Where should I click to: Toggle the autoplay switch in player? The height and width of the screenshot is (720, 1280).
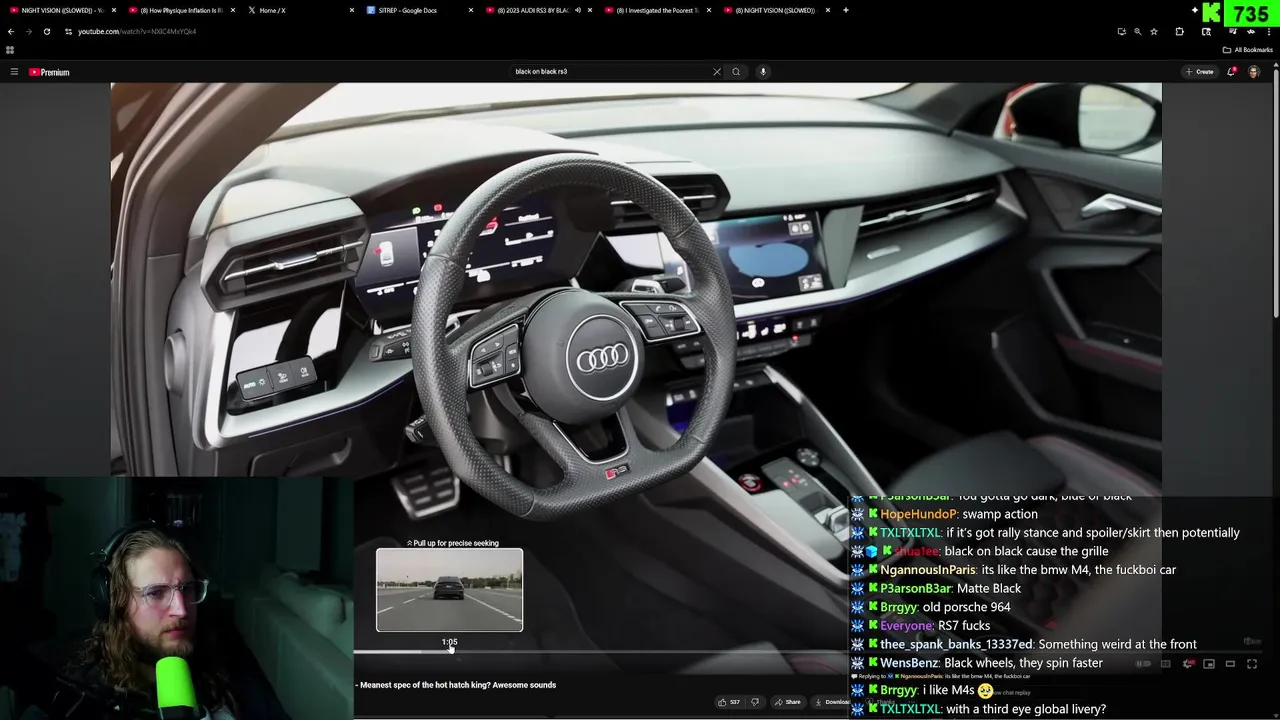click(1145, 664)
